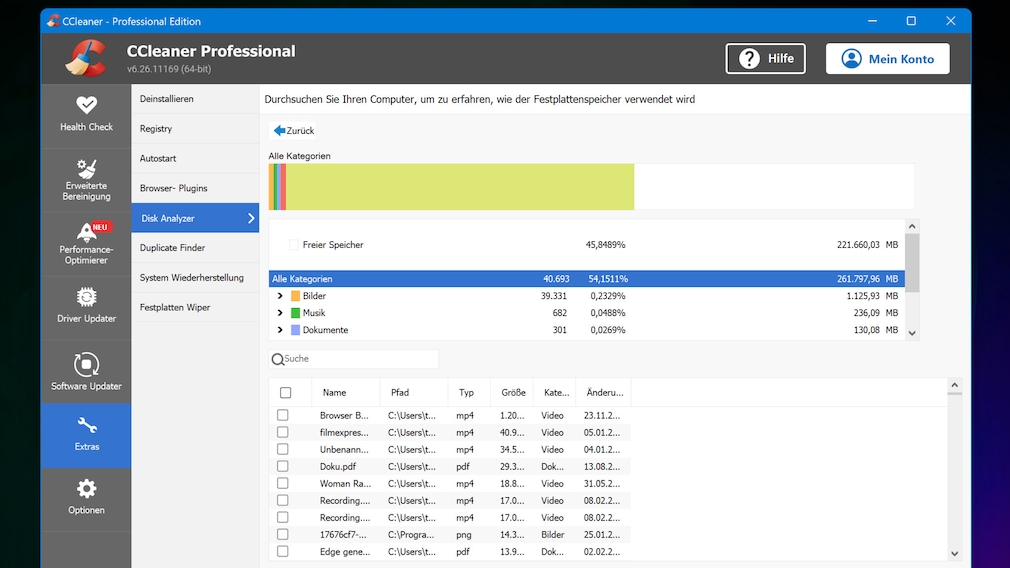Select the first Recording.... file name
Image resolution: width=1010 pixels, height=568 pixels.
click(x=345, y=500)
